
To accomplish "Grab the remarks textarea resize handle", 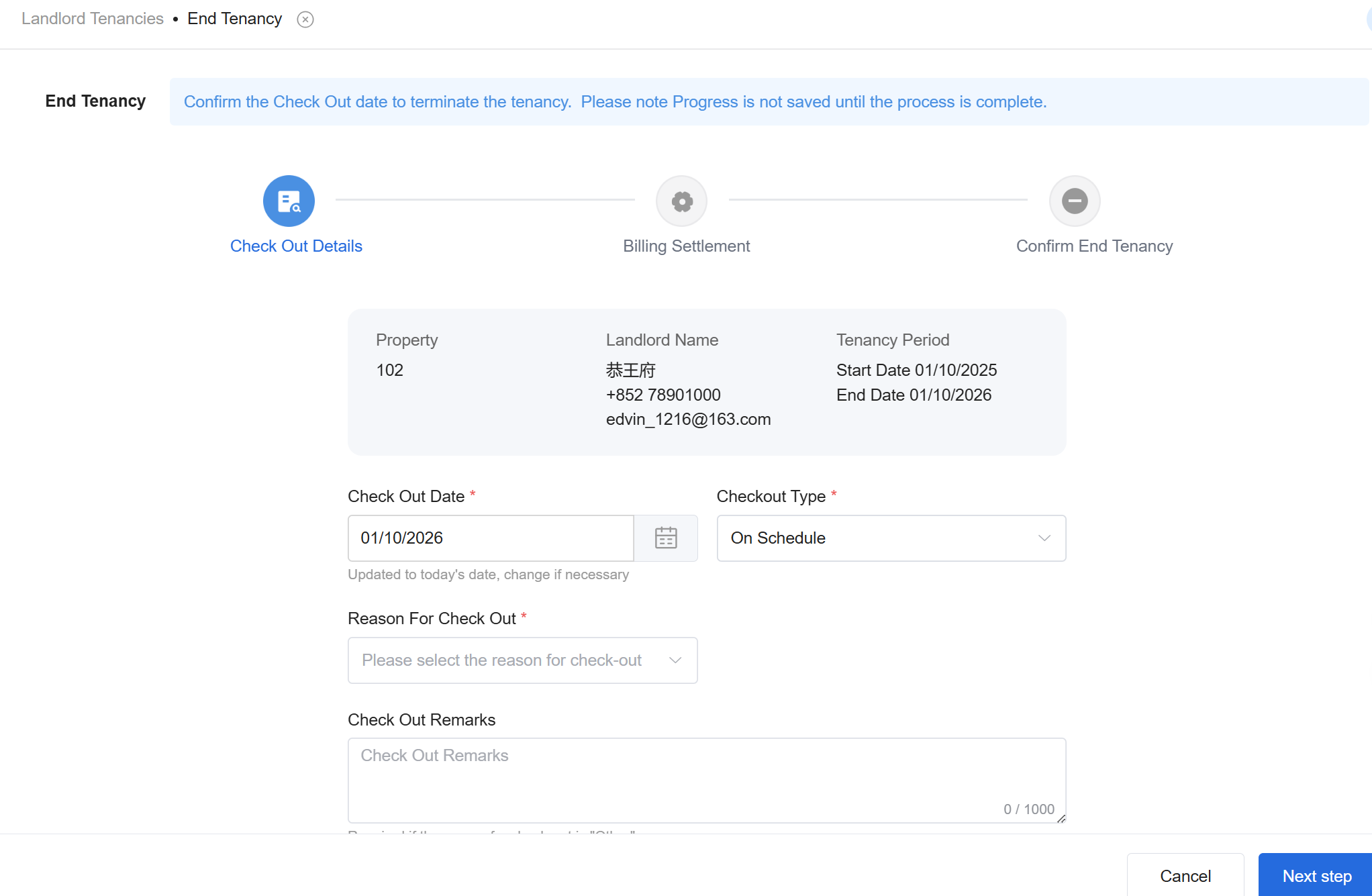I will 1061,818.
